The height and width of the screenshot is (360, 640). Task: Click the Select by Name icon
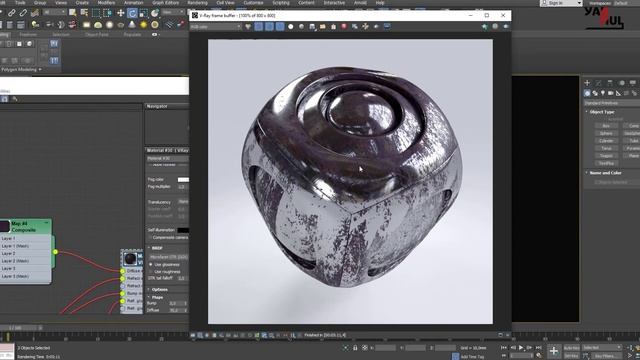(84, 13)
